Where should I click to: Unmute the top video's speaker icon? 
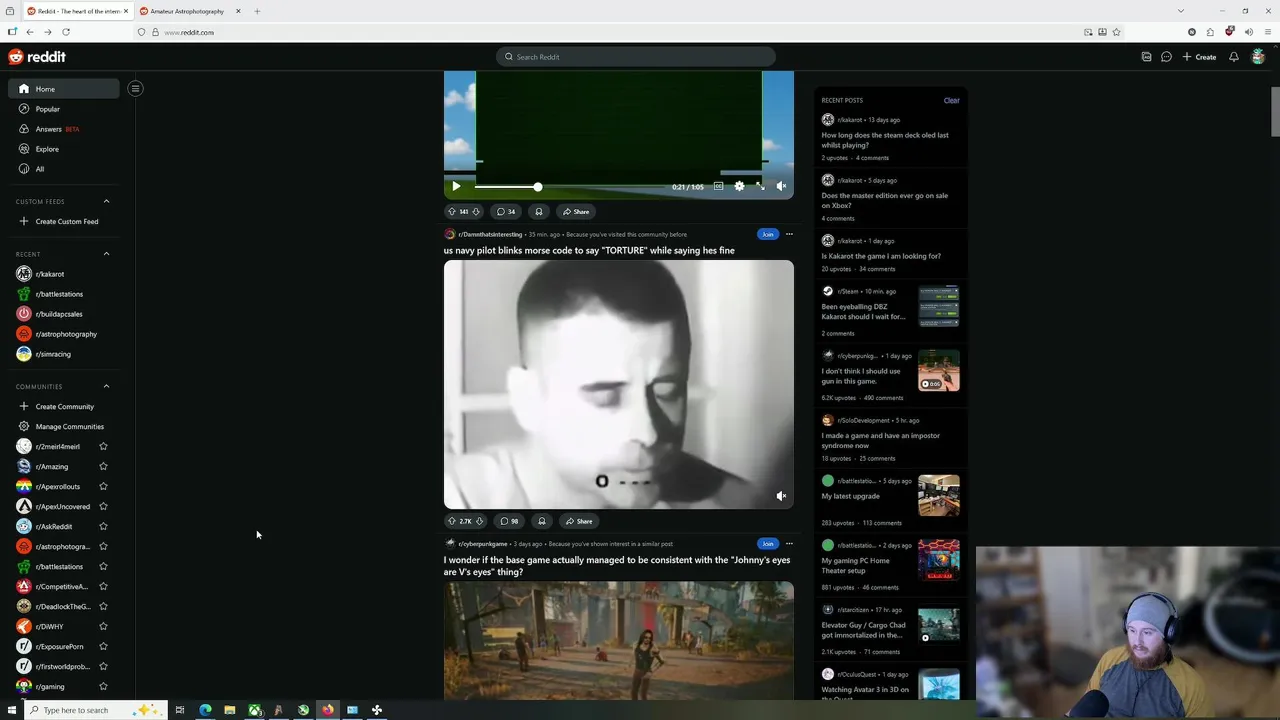coord(781,186)
